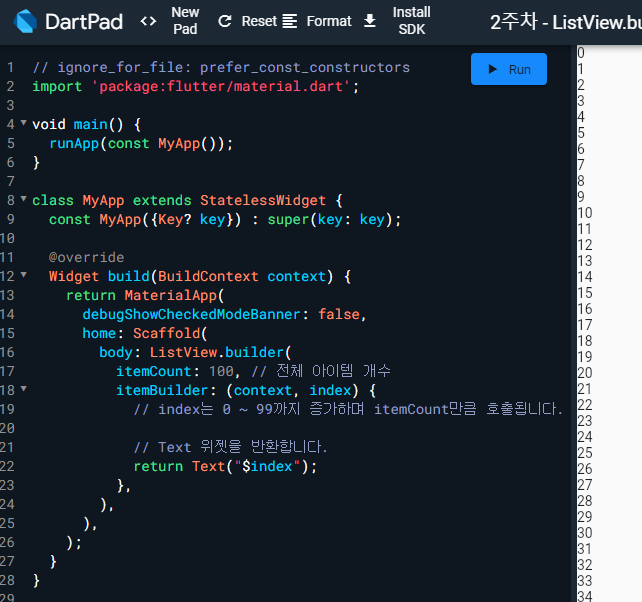
Task: Click the Format lines icon
Action: click(289, 21)
